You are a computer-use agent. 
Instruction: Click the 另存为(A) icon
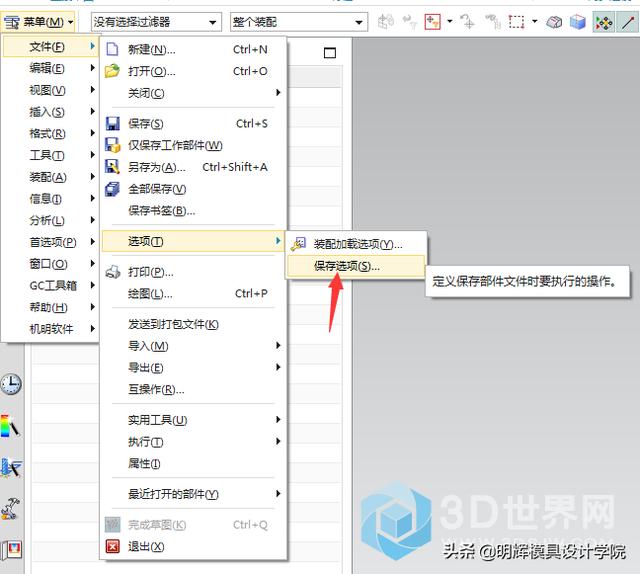(x=113, y=167)
